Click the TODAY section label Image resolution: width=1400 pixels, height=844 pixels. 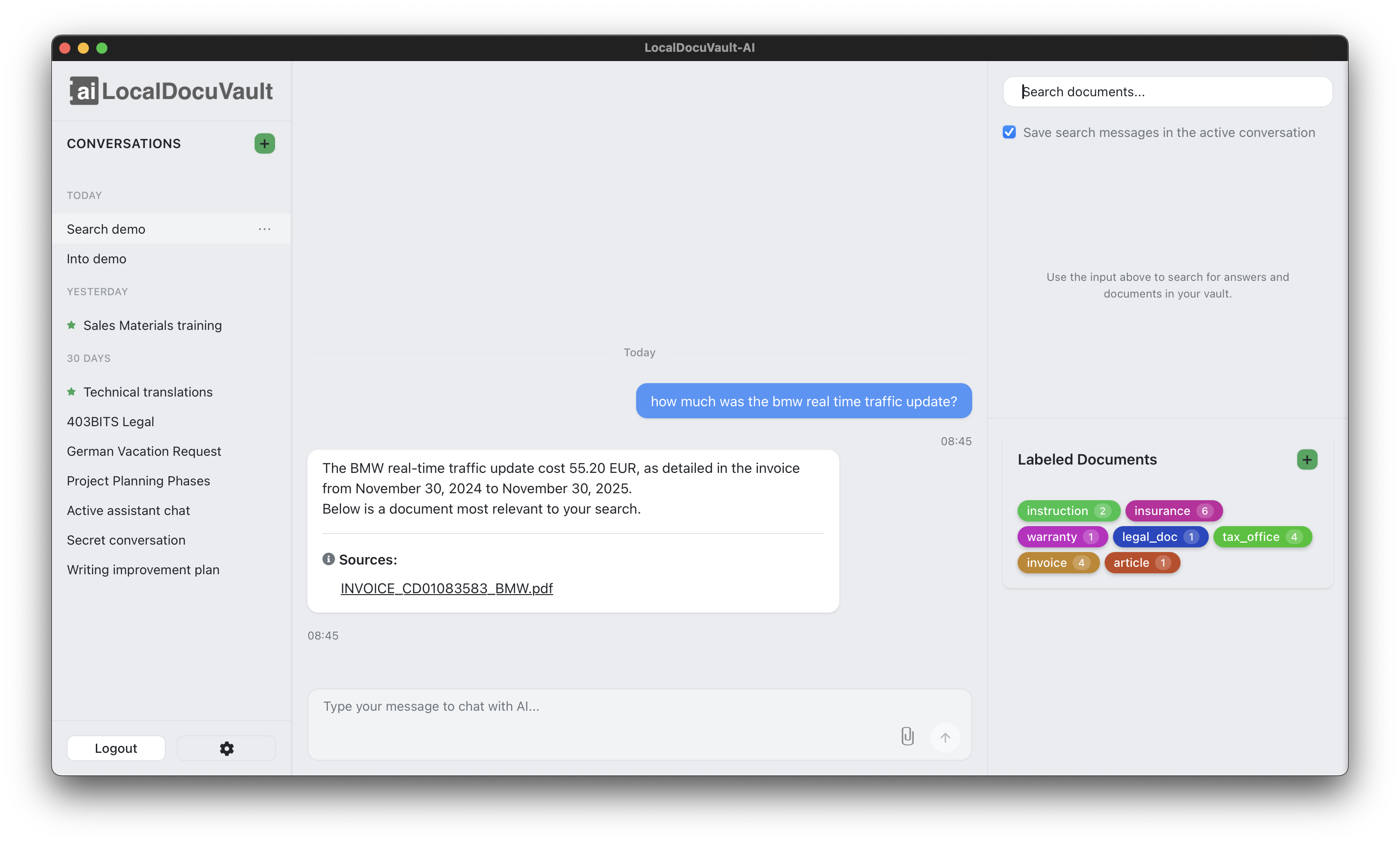pos(84,195)
